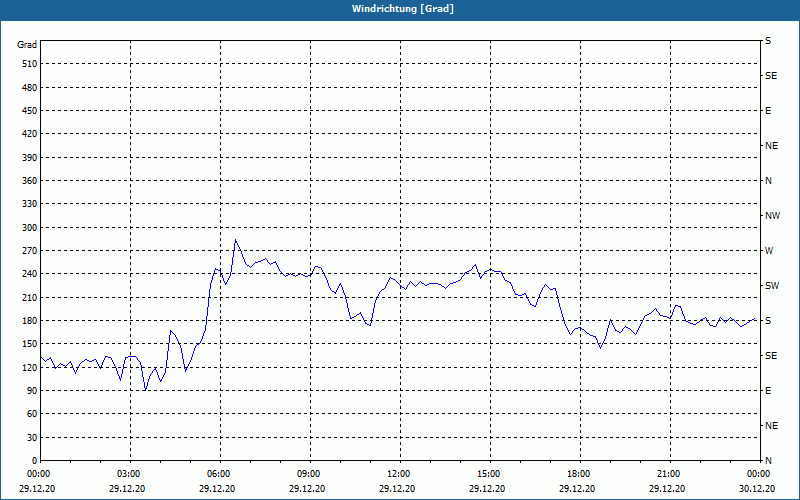Click the 180 y-axis value
Viewport: 800px width, 500px height.
coord(30,321)
